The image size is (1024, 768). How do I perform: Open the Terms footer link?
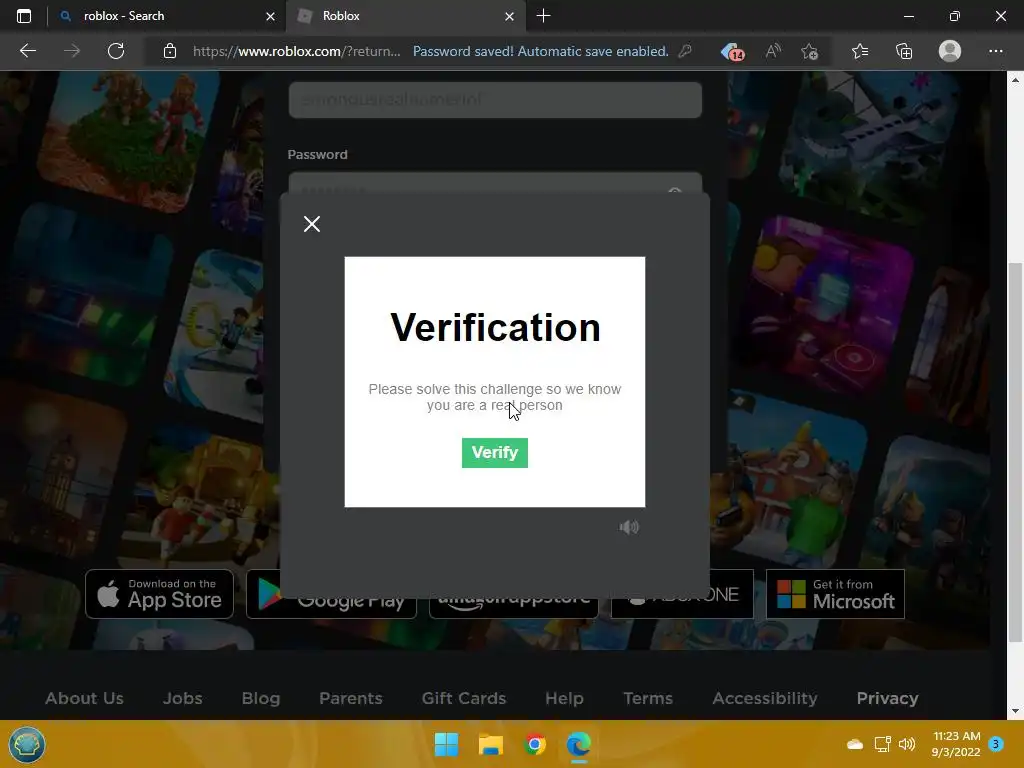[648, 698]
